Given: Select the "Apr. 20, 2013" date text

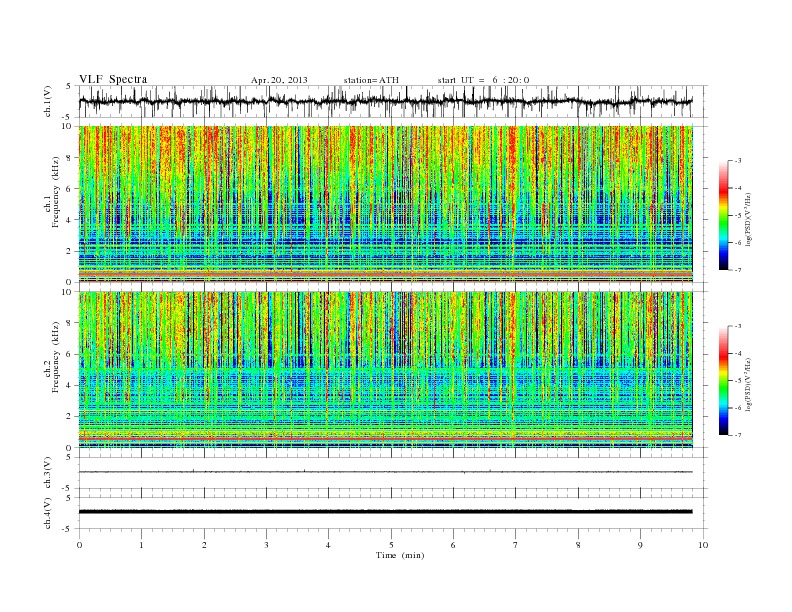Looking at the screenshot, I should point(279,80).
